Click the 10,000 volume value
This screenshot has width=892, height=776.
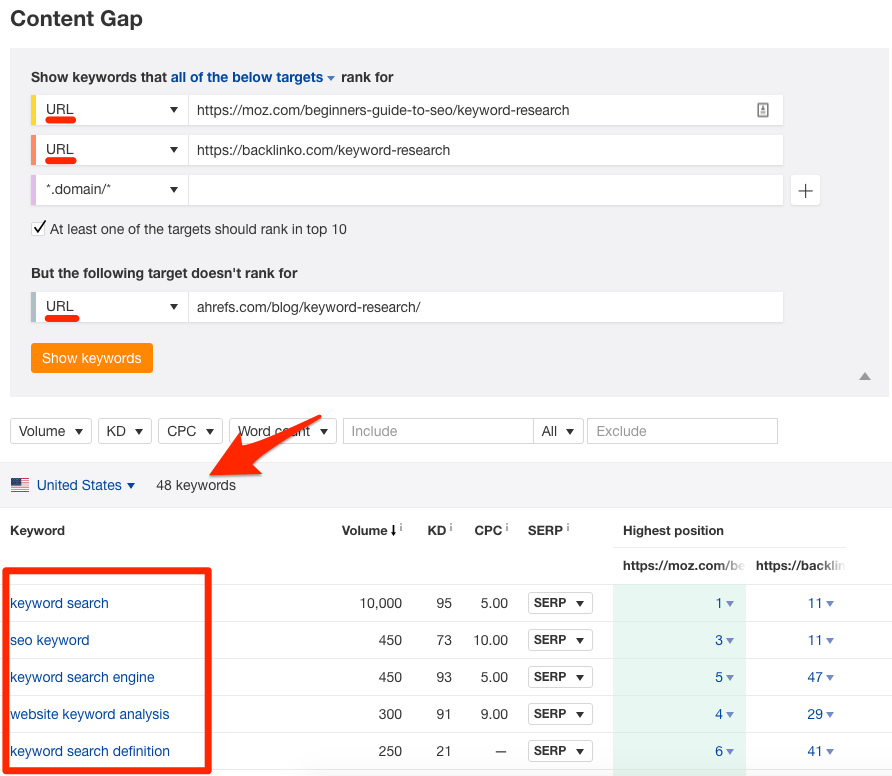tap(381, 603)
